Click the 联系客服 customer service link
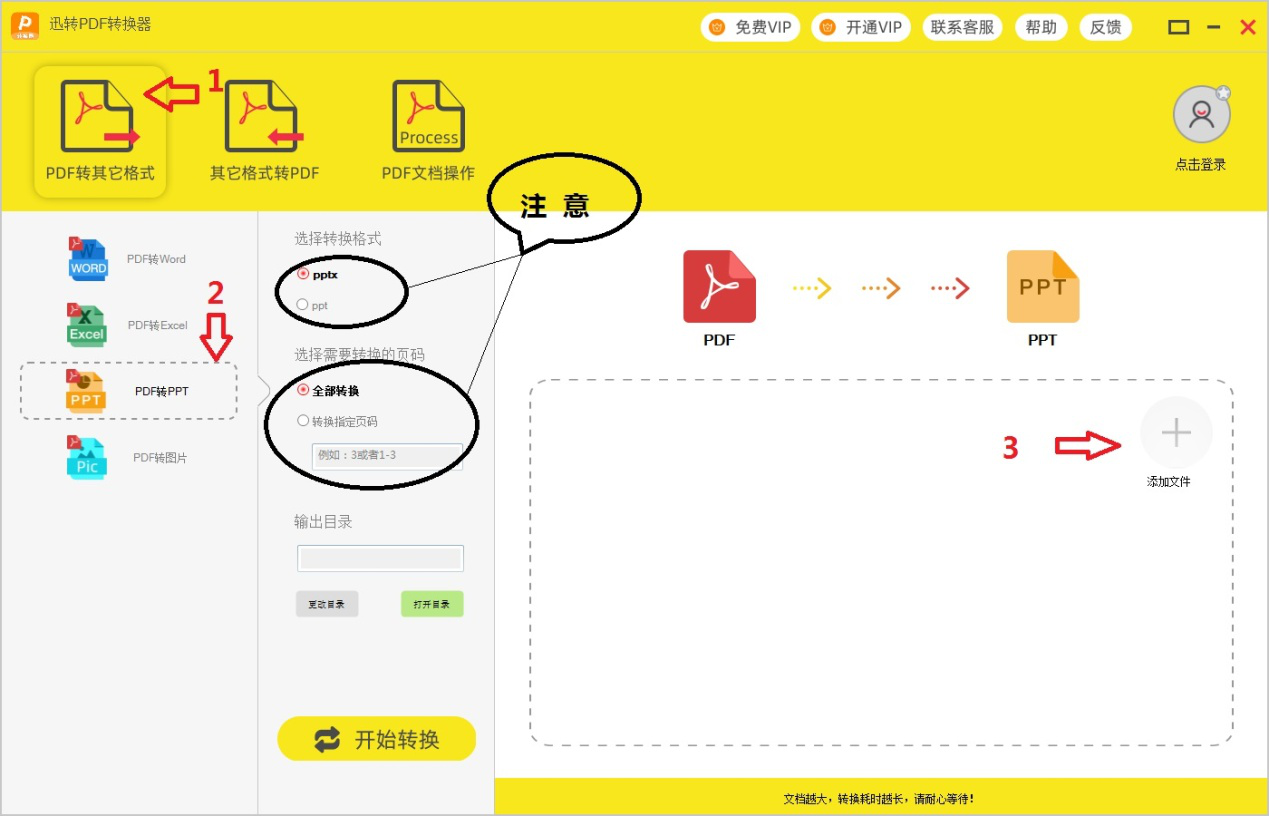This screenshot has height=816, width=1269. click(x=962, y=27)
